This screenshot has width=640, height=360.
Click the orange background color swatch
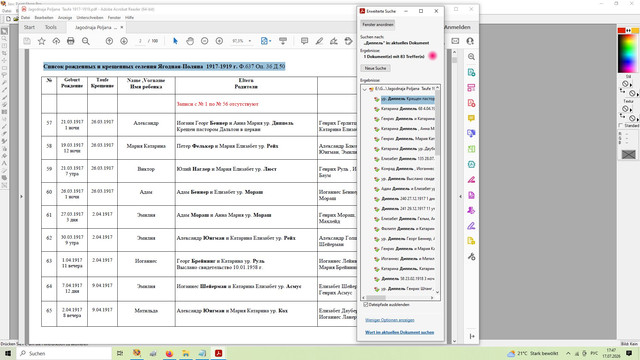(x=635, y=31)
